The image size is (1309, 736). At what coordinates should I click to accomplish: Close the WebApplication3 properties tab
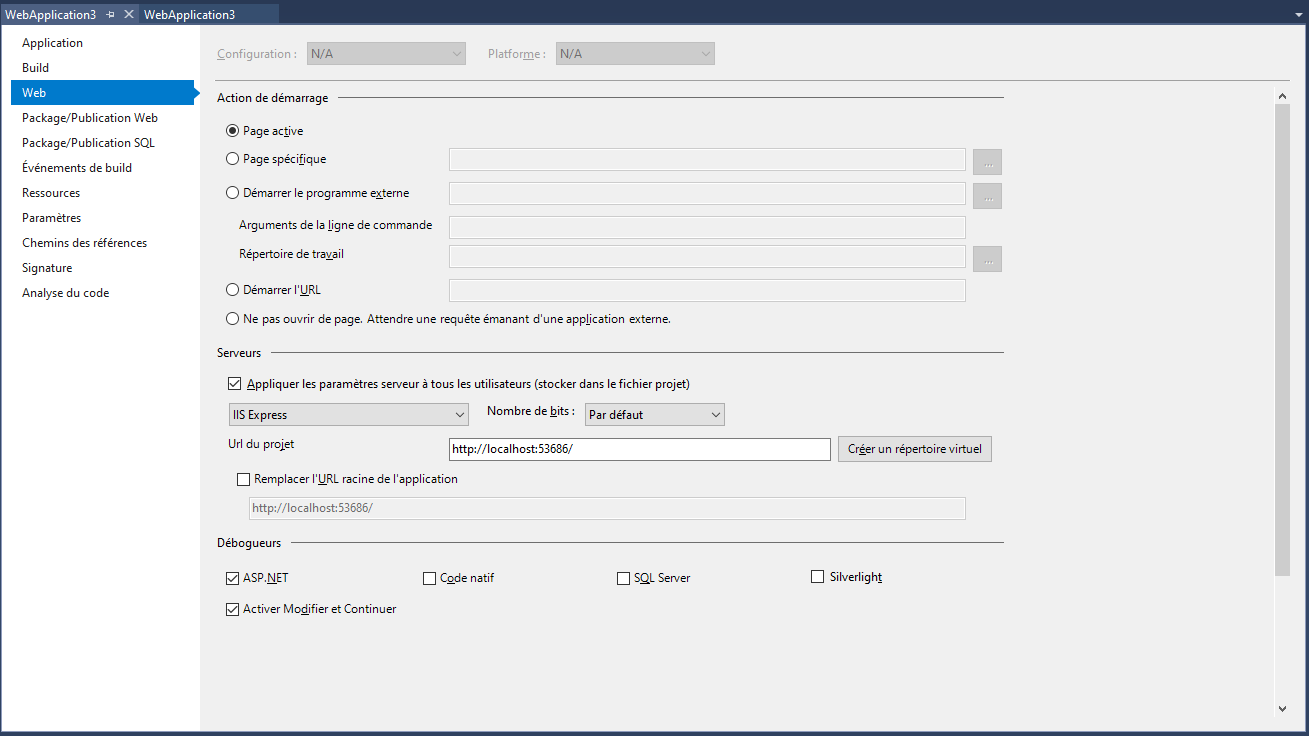coord(129,15)
